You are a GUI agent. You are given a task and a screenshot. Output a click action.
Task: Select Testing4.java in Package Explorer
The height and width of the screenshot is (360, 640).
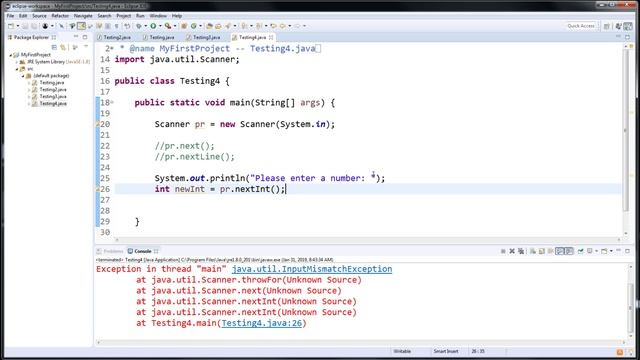click(x=53, y=104)
